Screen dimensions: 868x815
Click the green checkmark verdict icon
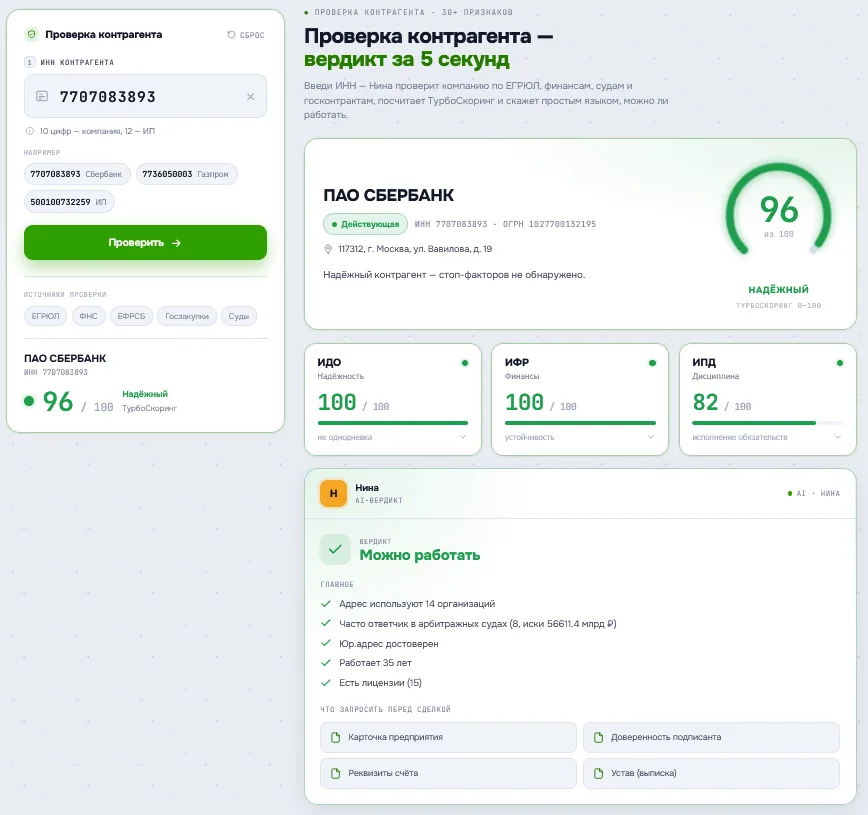coord(335,549)
